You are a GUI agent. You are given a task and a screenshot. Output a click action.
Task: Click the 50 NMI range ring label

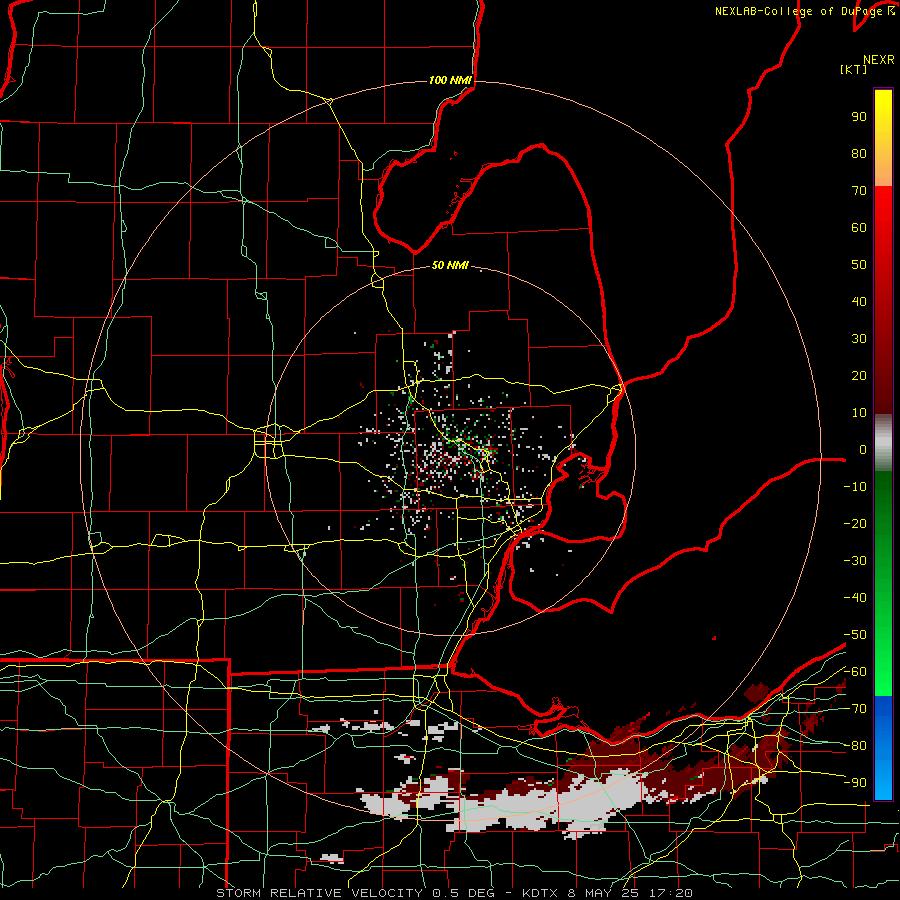450,265
